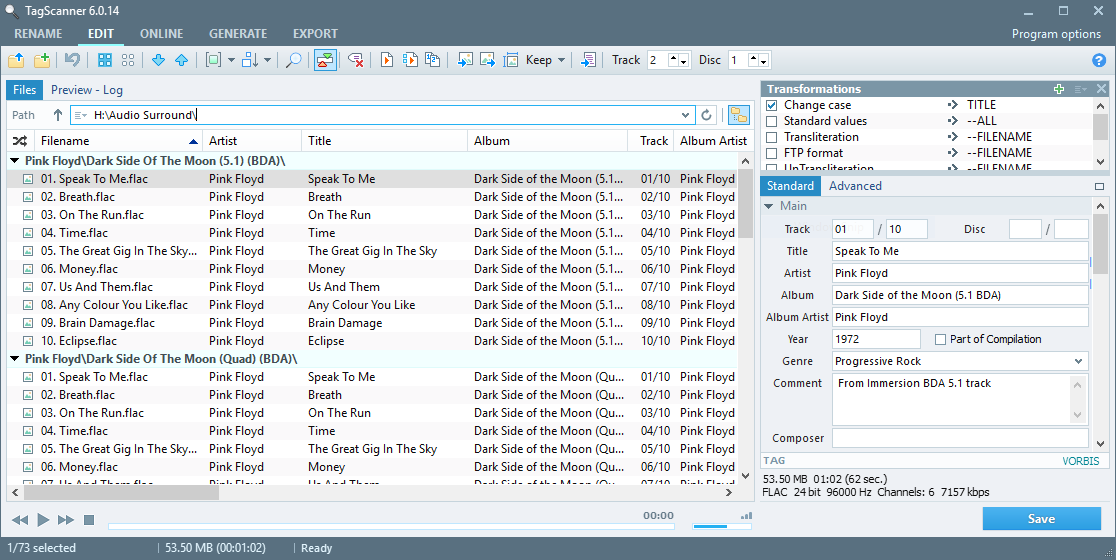Click the Play playback button
The image size is (1116, 560).
coord(43,520)
